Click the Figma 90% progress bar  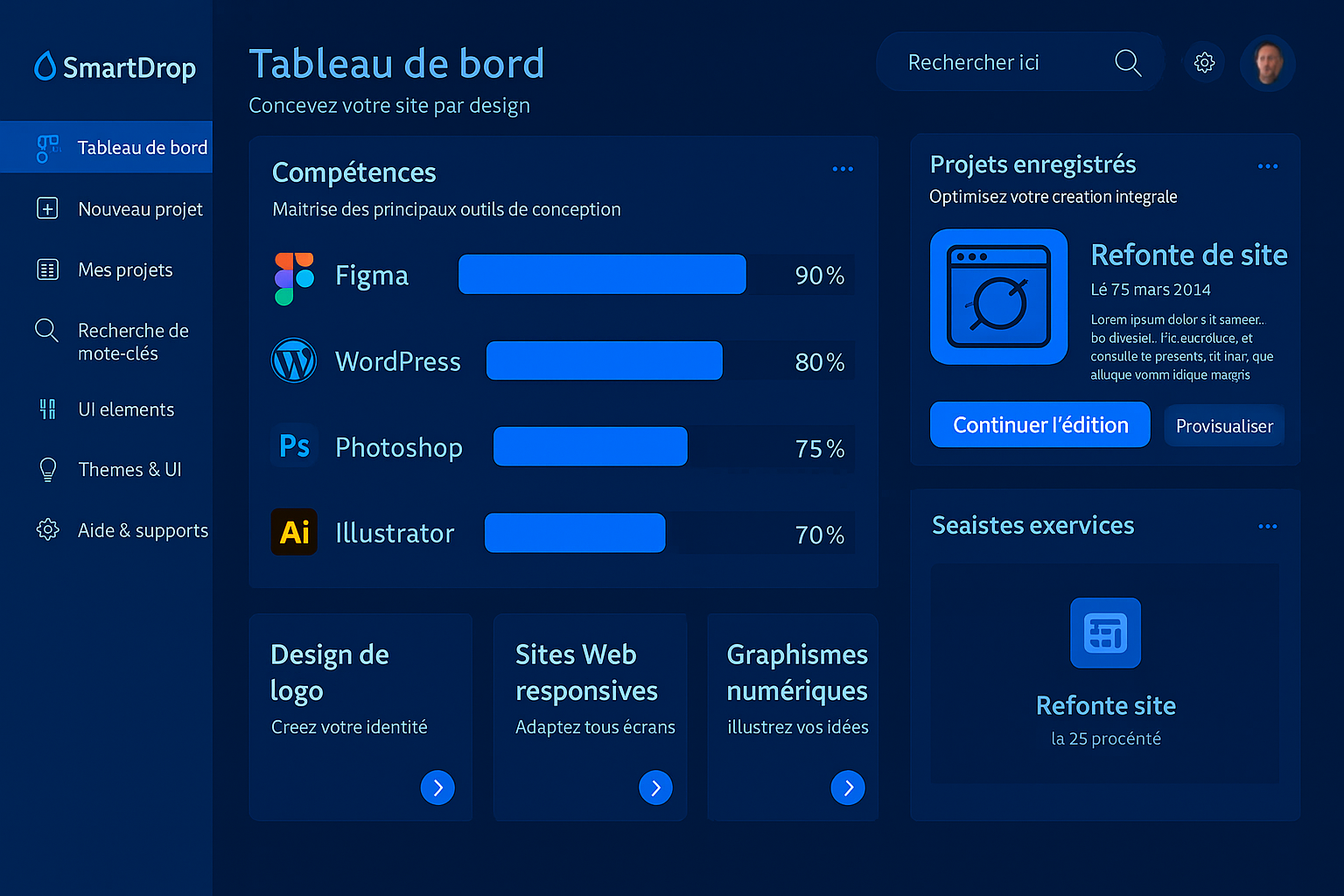602,275
